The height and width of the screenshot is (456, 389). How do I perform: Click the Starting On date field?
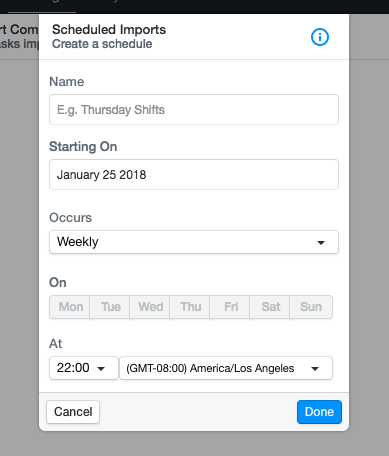click(194, 175)
